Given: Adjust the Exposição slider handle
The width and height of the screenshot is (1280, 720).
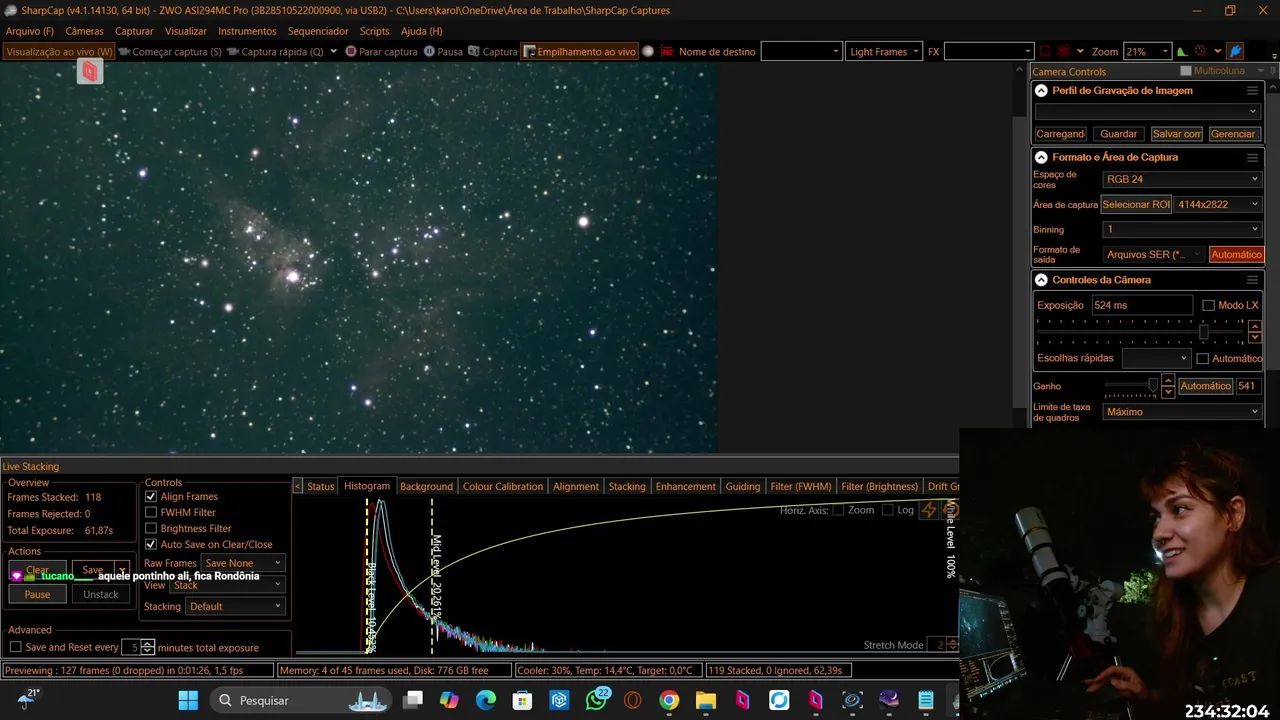Looking at the screenshot, I should pyautogui.click(x=1204, y=331).
